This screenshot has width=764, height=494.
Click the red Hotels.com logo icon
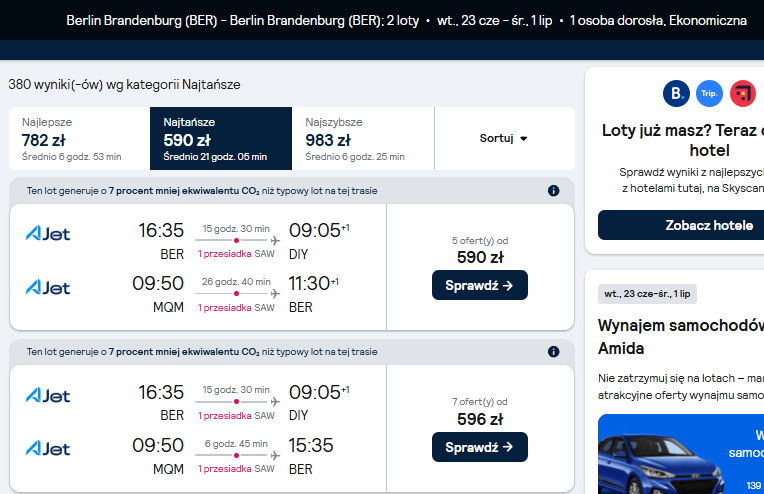click(x=743, y=93)
